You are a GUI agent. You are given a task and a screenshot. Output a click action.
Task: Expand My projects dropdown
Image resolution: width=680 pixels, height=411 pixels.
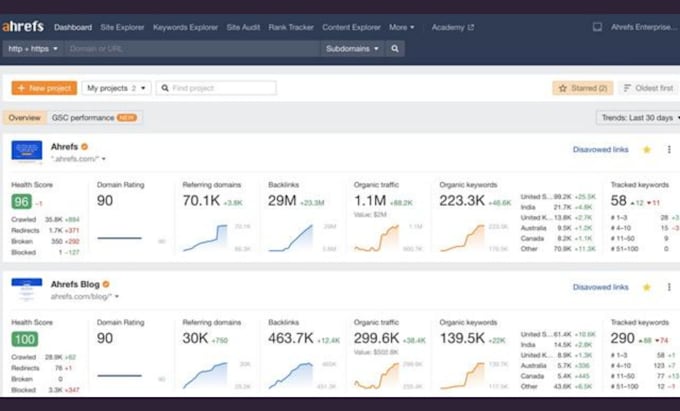pyautogui.click(x=116, y=88)
